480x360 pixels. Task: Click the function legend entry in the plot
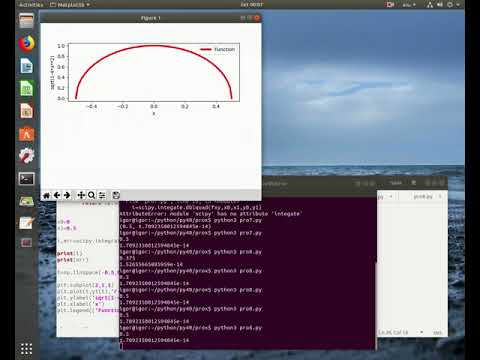[x=218, y=49]
